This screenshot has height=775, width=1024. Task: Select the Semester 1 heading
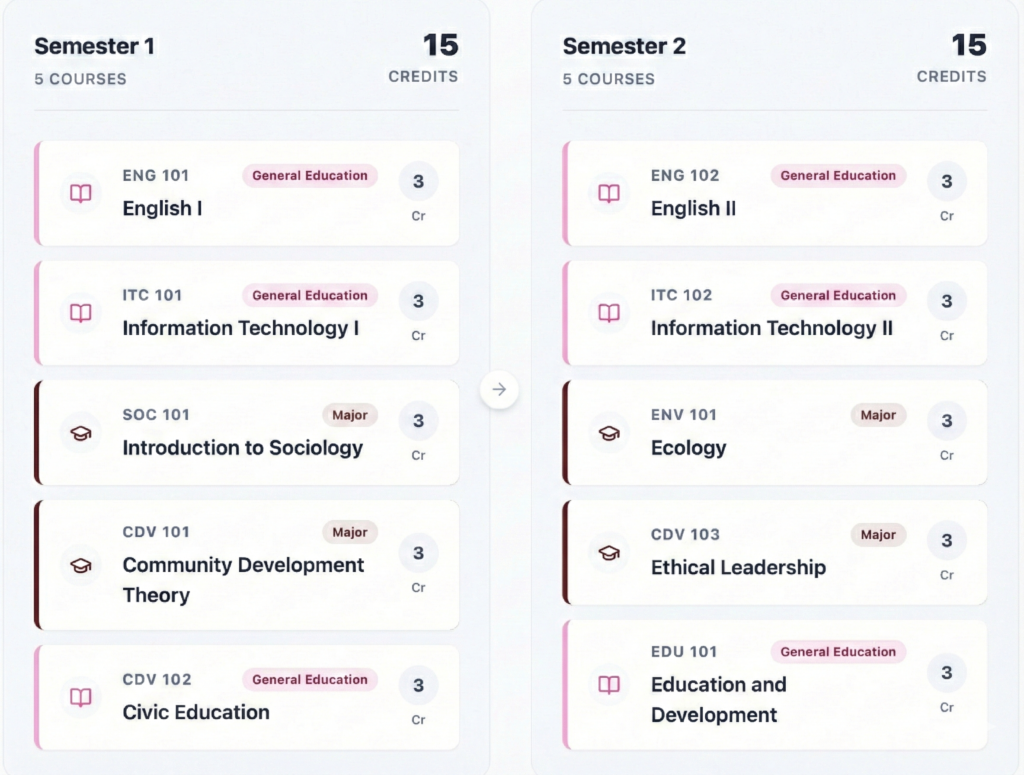[94, 46]
